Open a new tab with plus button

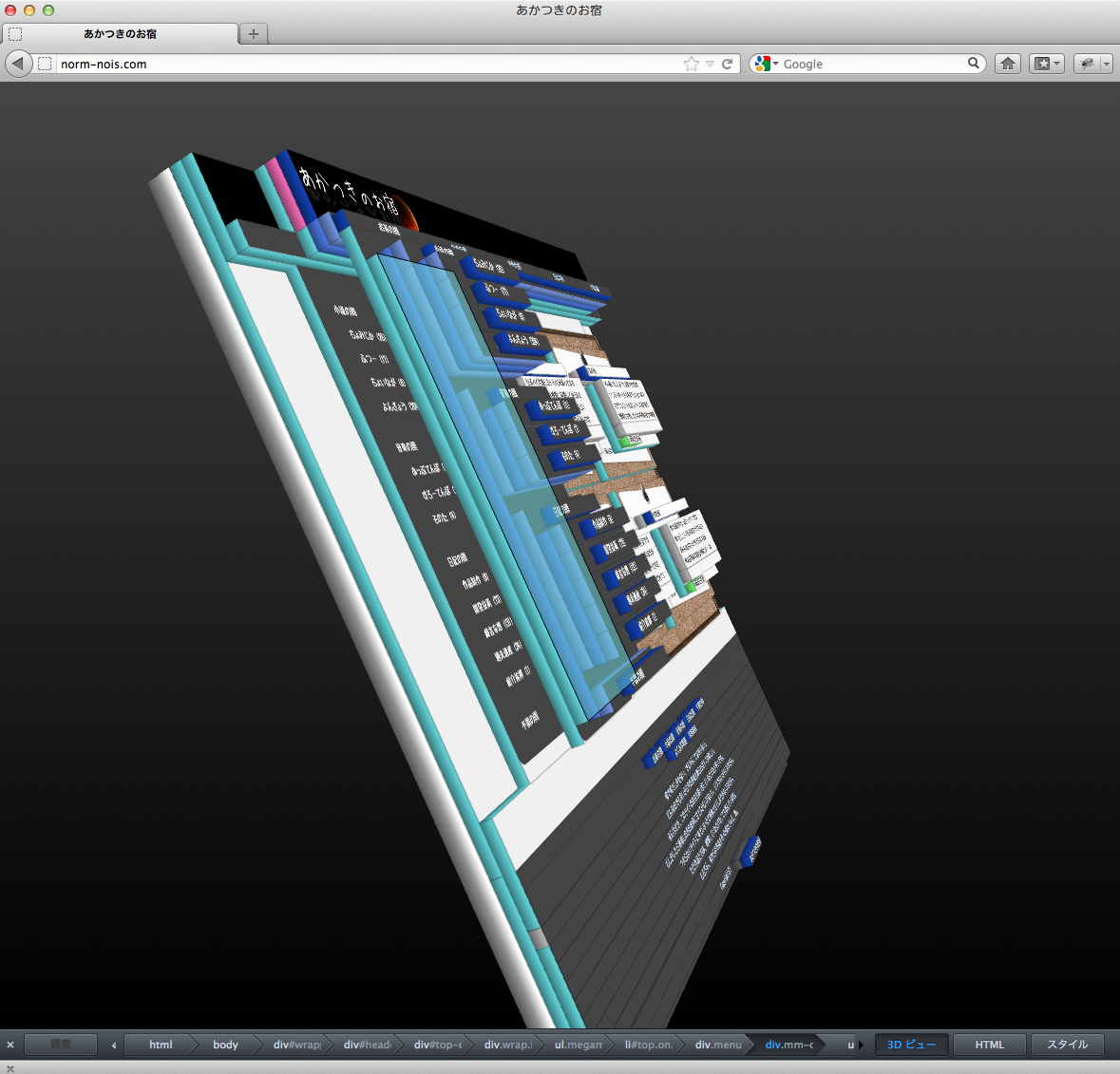[x=253, y=33]
